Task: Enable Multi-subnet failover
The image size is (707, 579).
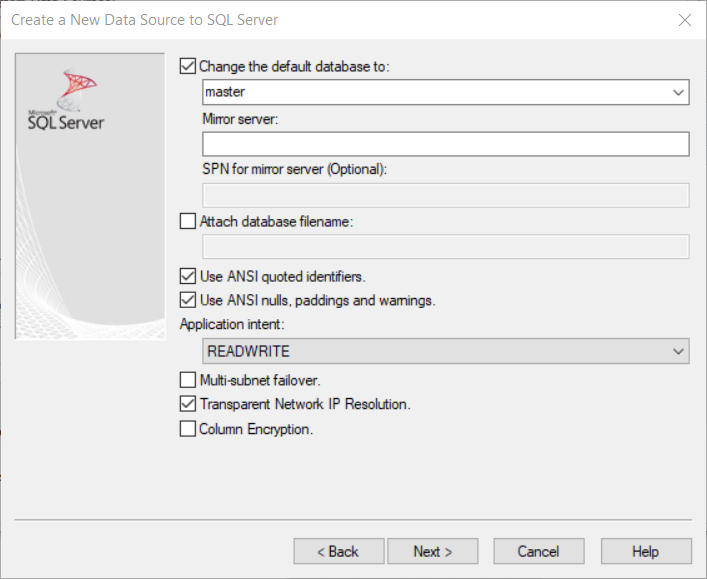Action: [x=188, y=380]
